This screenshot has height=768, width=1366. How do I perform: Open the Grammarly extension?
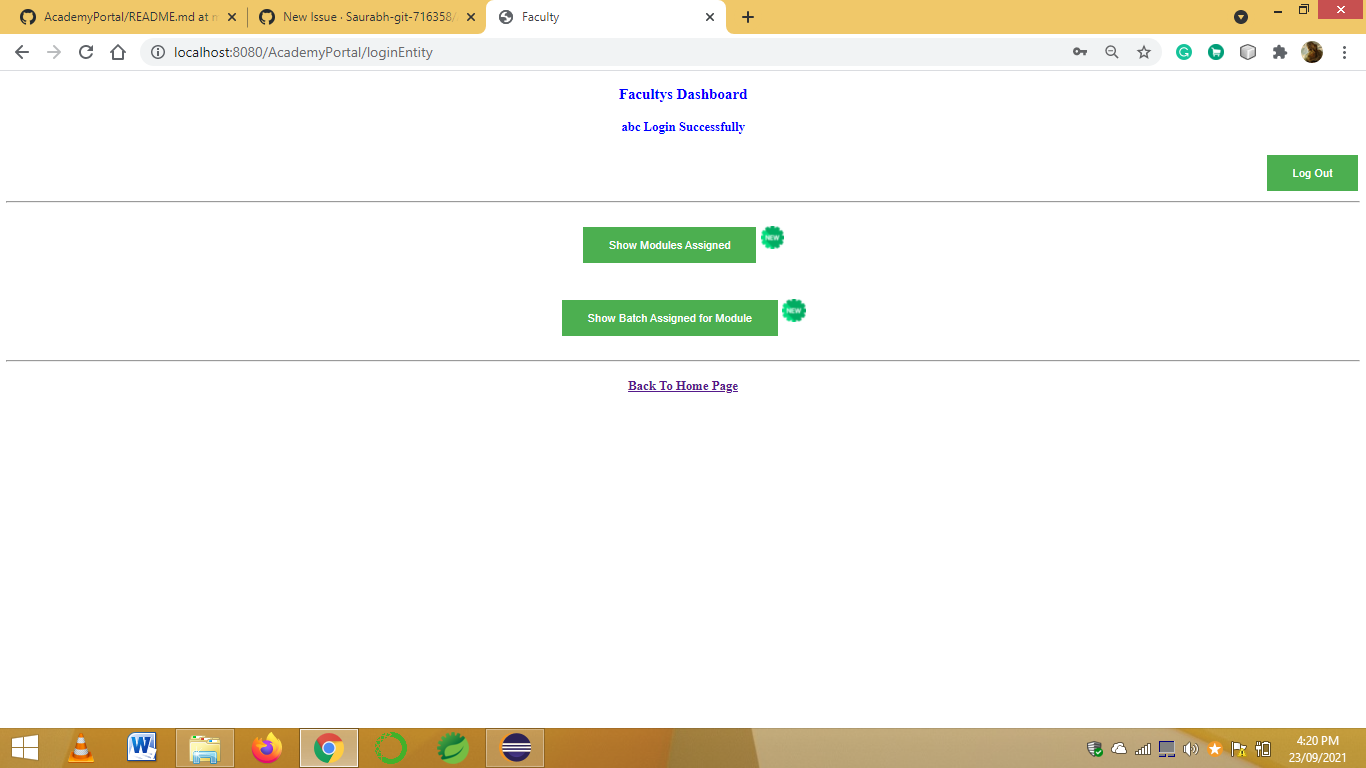[x=1184, y=52]
